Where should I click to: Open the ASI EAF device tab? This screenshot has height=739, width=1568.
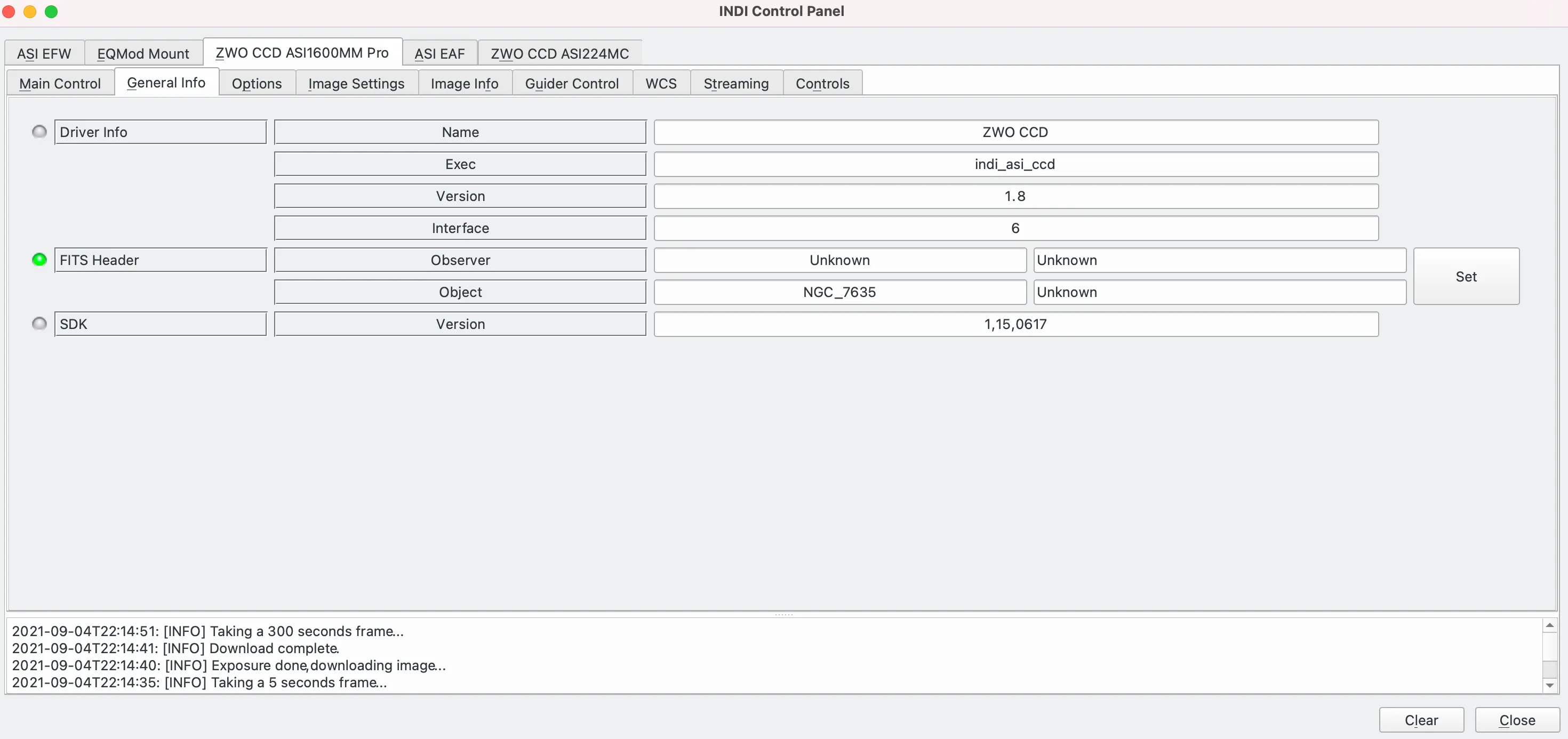439,53
